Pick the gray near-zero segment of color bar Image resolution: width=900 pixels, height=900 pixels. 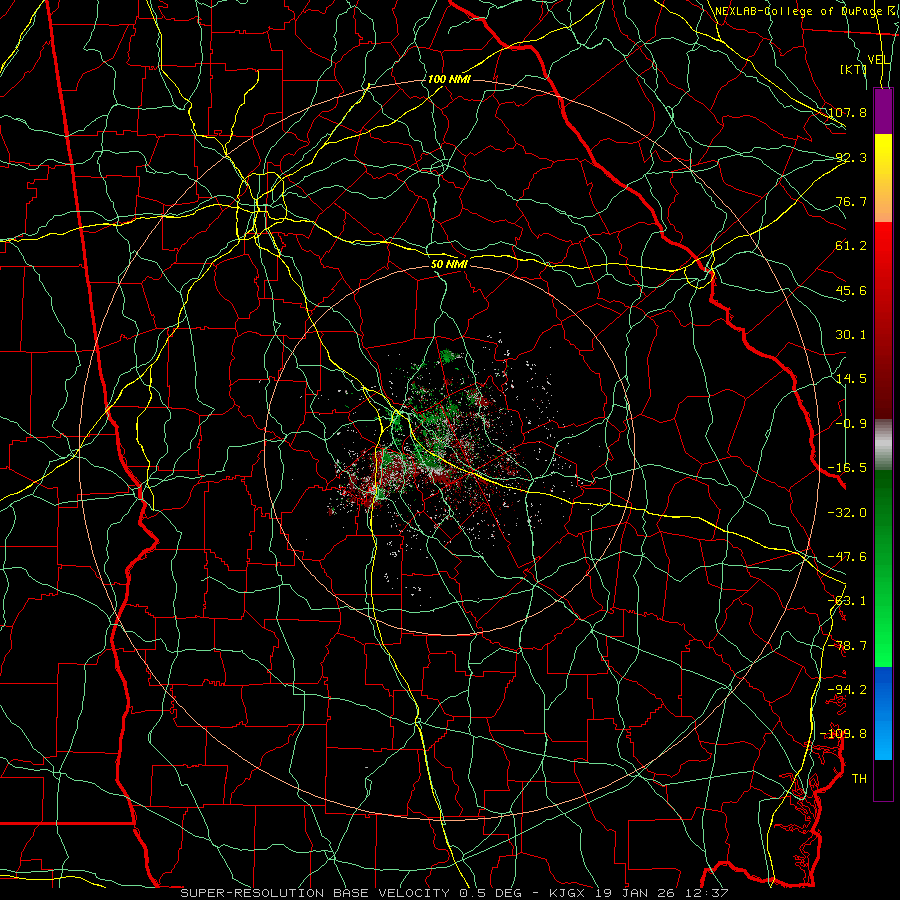883,445
